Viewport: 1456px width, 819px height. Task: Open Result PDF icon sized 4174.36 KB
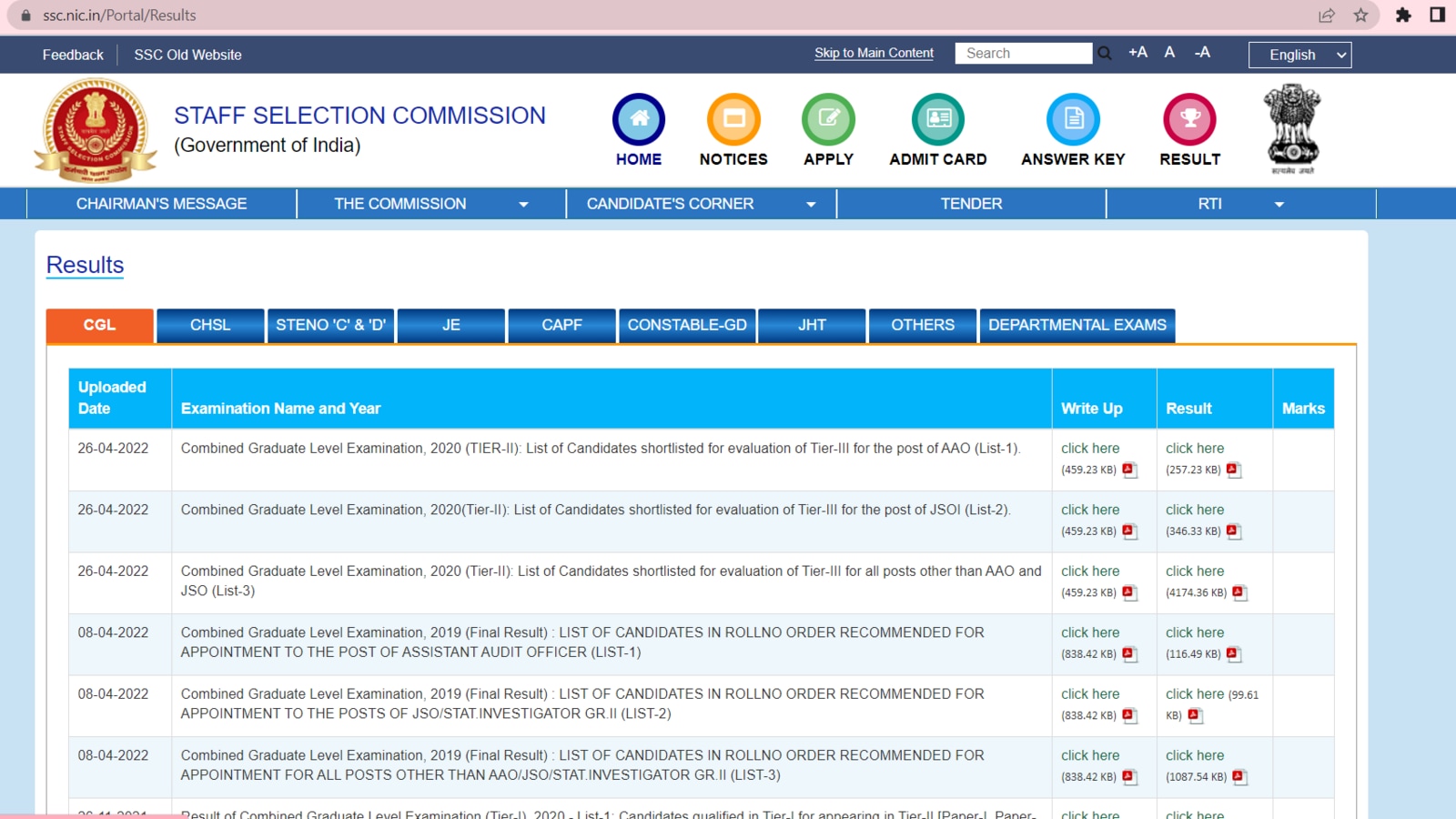(x=1239, y=593)
